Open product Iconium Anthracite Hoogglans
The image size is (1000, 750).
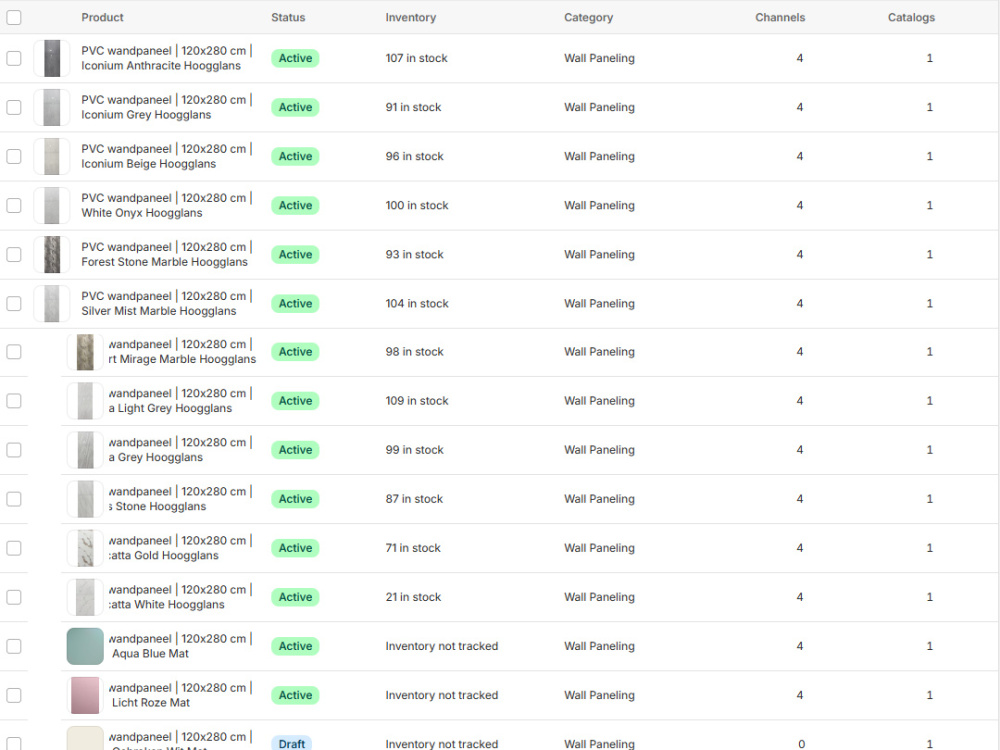tap(166, 58)
